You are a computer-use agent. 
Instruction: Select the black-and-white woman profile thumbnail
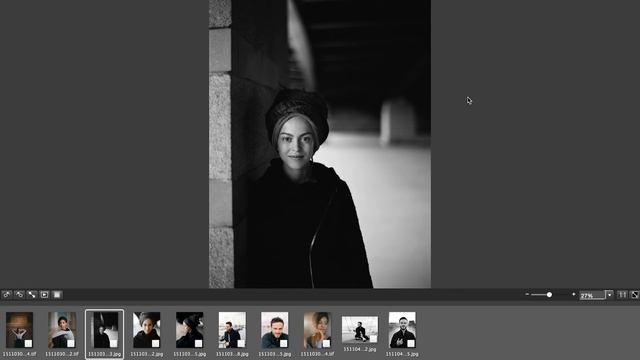189,330
